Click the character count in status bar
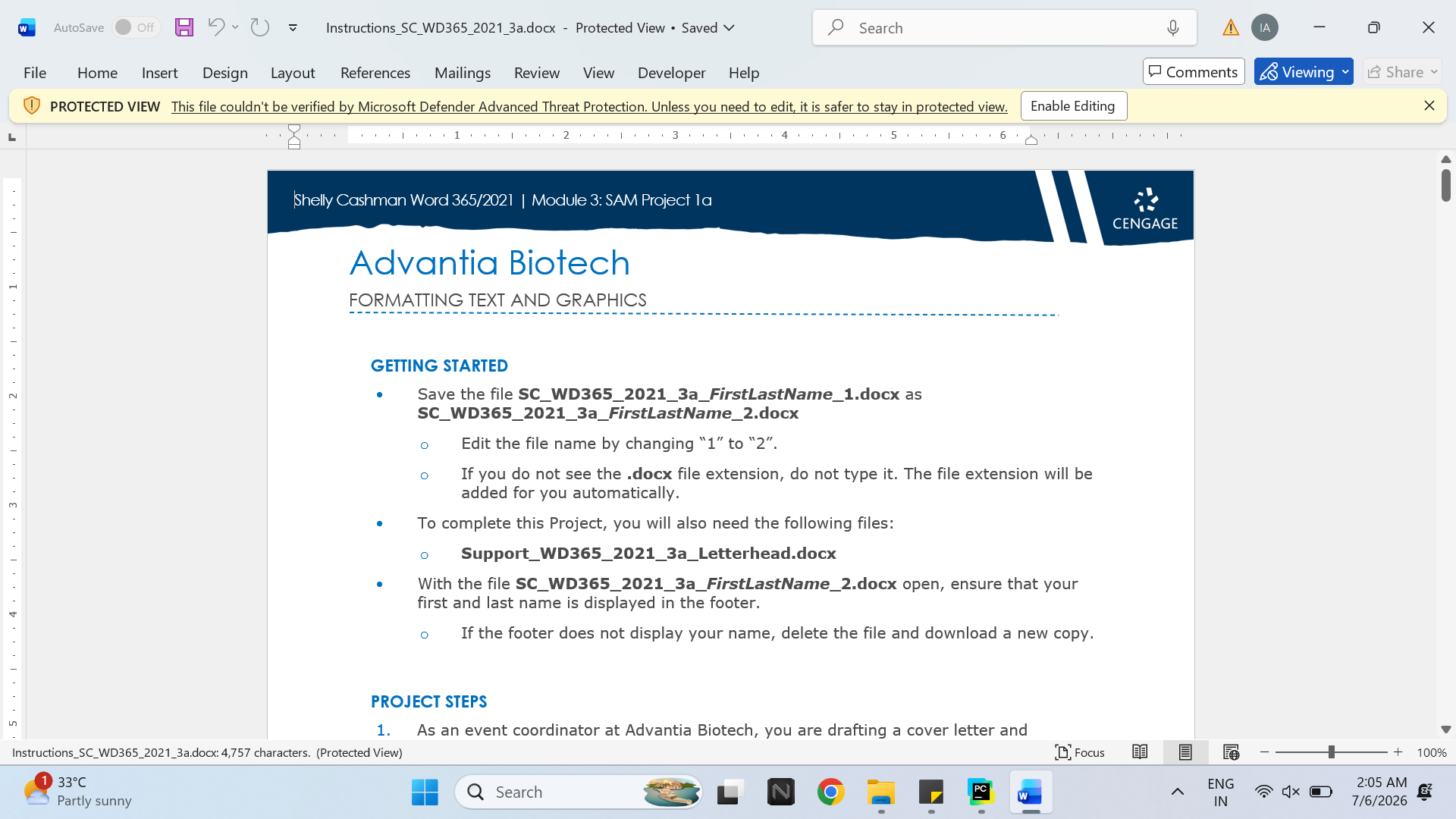1456x819 pixels. pyautogui.click(x=161, y=753)
